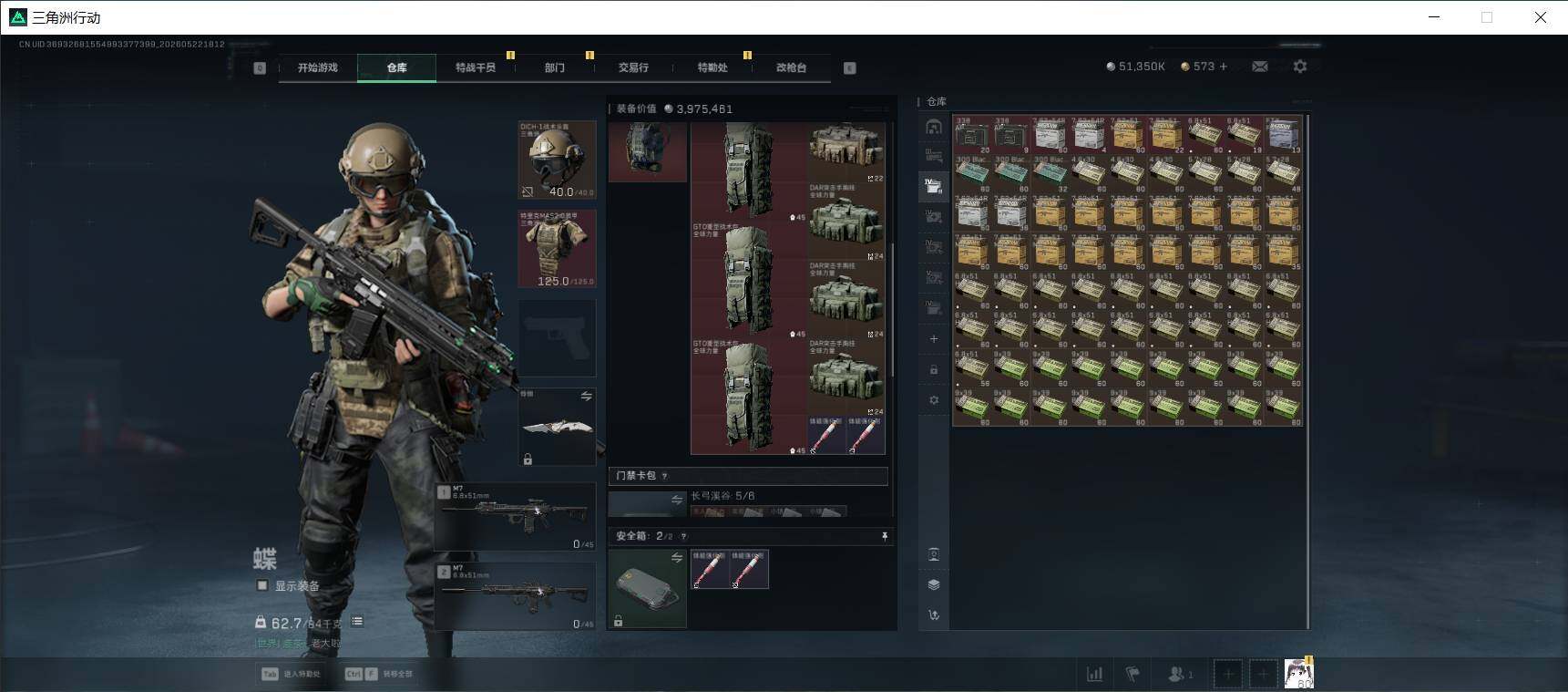Click the E key hint right of tabs
The height and width of the screenshot is (692, 1568).
tap(849, 68)
